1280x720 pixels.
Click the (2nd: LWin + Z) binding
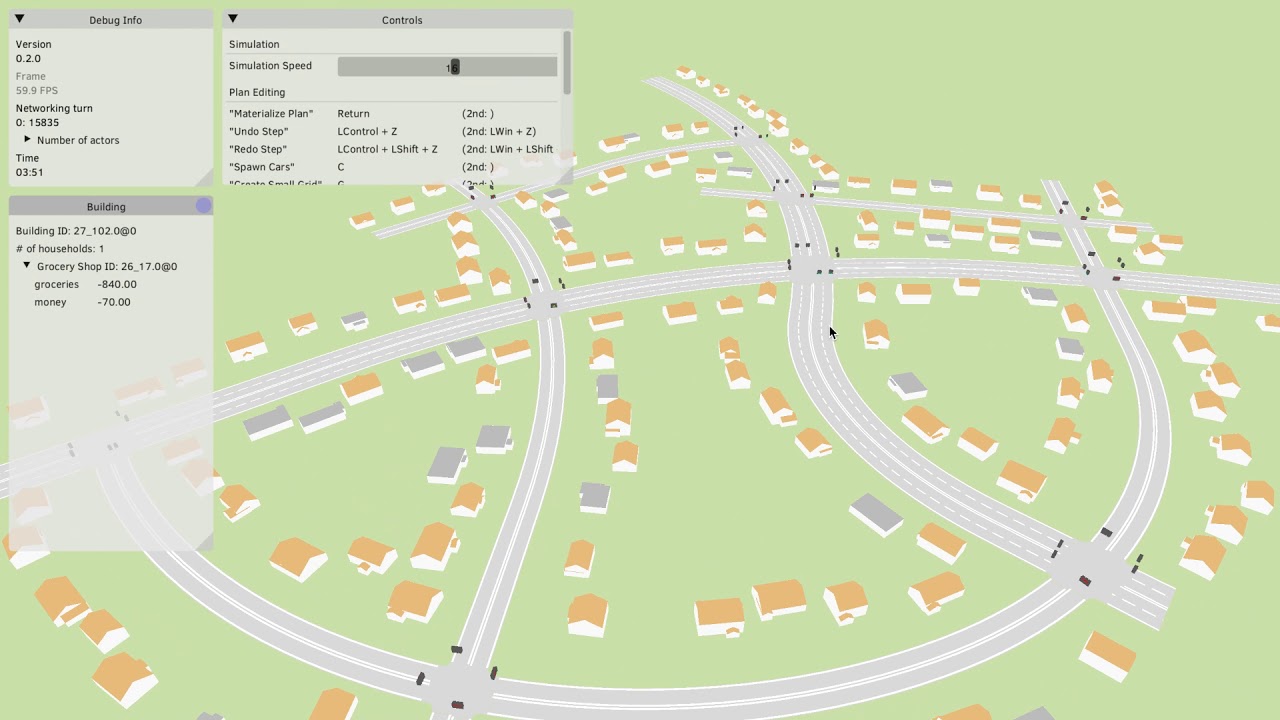(499, 132)
